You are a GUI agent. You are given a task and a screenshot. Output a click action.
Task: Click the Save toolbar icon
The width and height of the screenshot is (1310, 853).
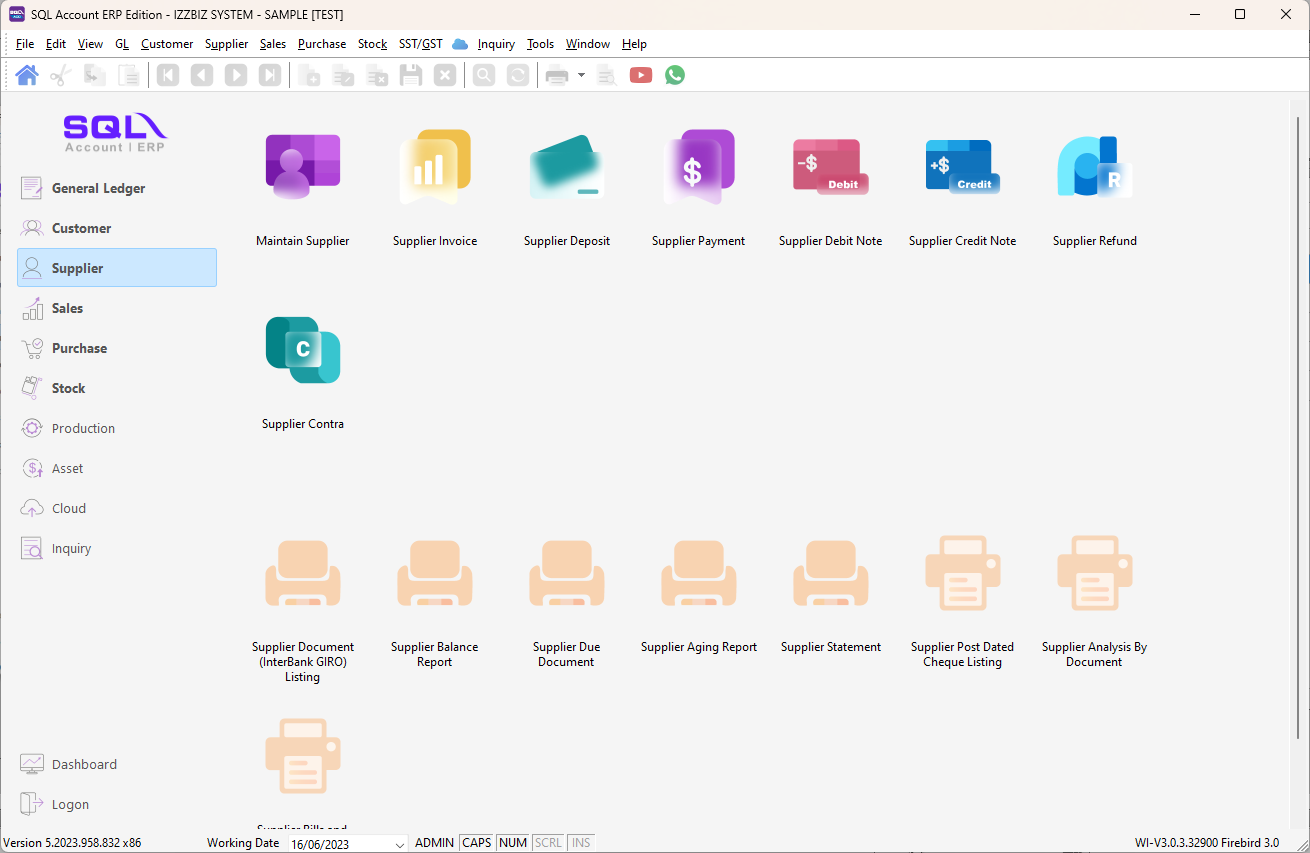[x=411, y=75]
